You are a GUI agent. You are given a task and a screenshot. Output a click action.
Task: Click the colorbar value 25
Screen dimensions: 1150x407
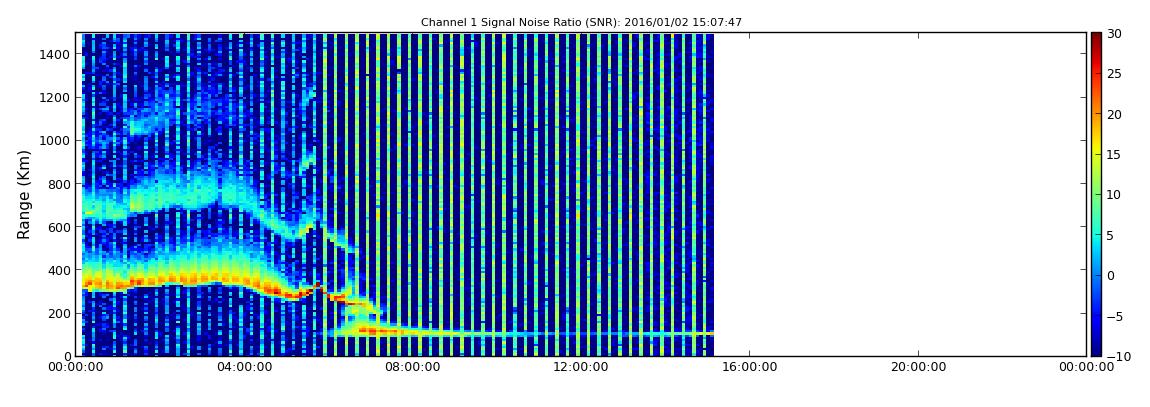pos(1116,74)
